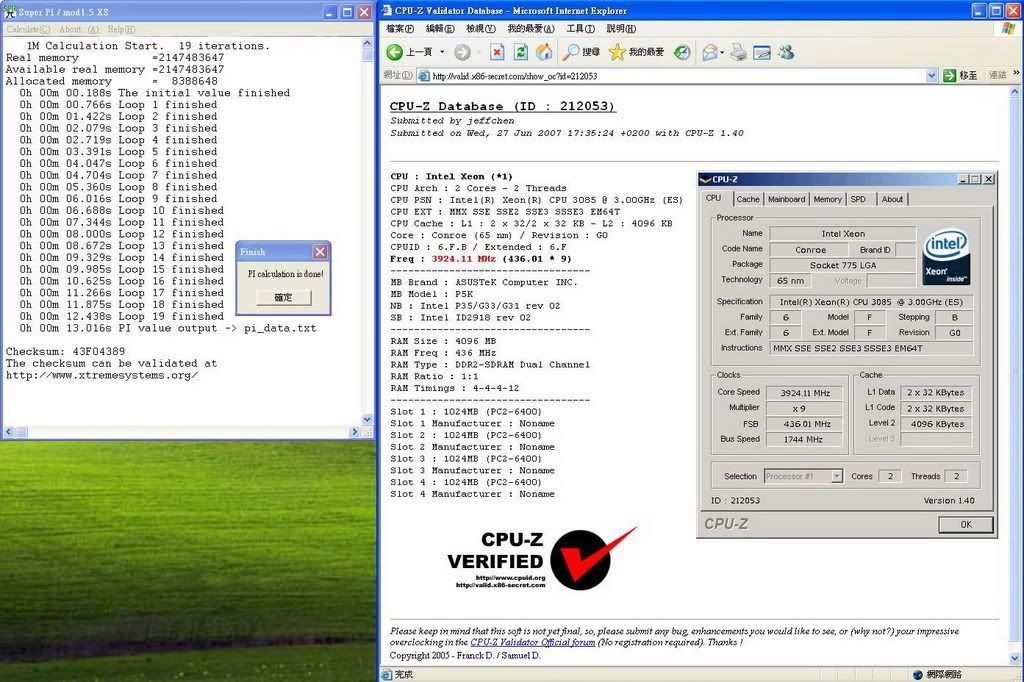This screenshot has width=1024, height=682.
Task: Open the 工具 (Tools) menu in Internet Explorer
Action: pos(581,29)
